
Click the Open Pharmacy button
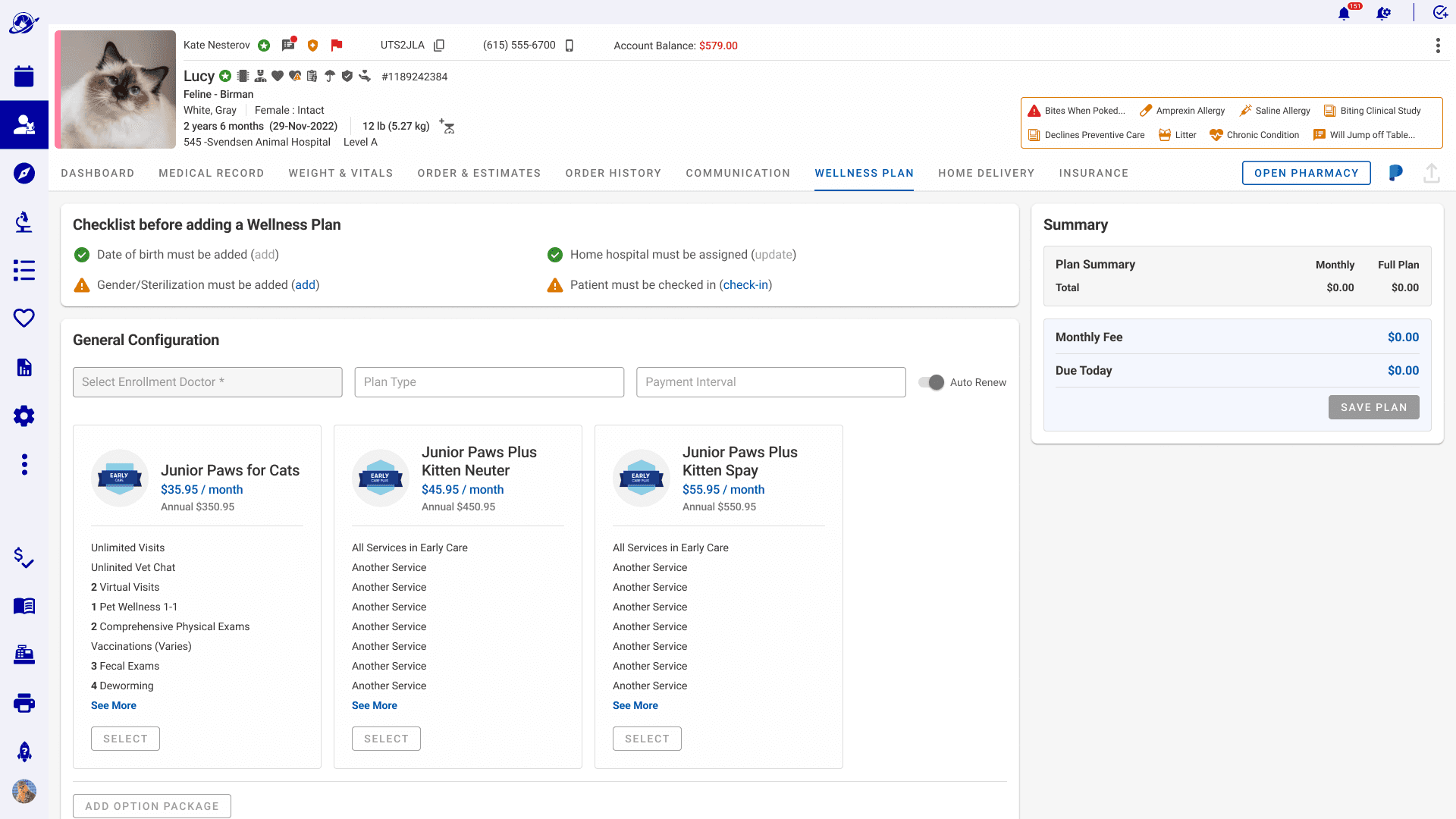[1306, 173]
